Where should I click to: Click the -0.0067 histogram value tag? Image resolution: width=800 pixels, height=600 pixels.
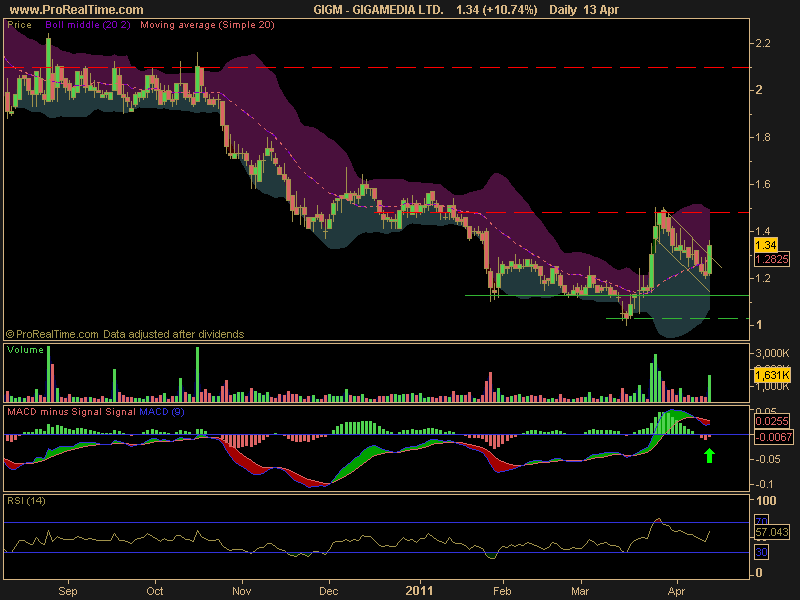[x=773, y=437]
